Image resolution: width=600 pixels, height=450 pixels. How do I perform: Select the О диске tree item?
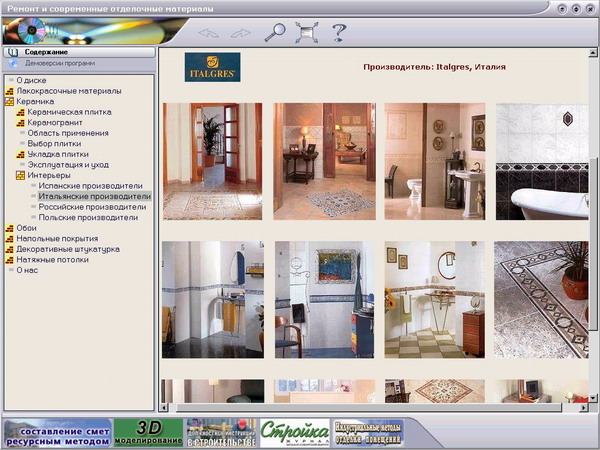[x=31, y=80]
